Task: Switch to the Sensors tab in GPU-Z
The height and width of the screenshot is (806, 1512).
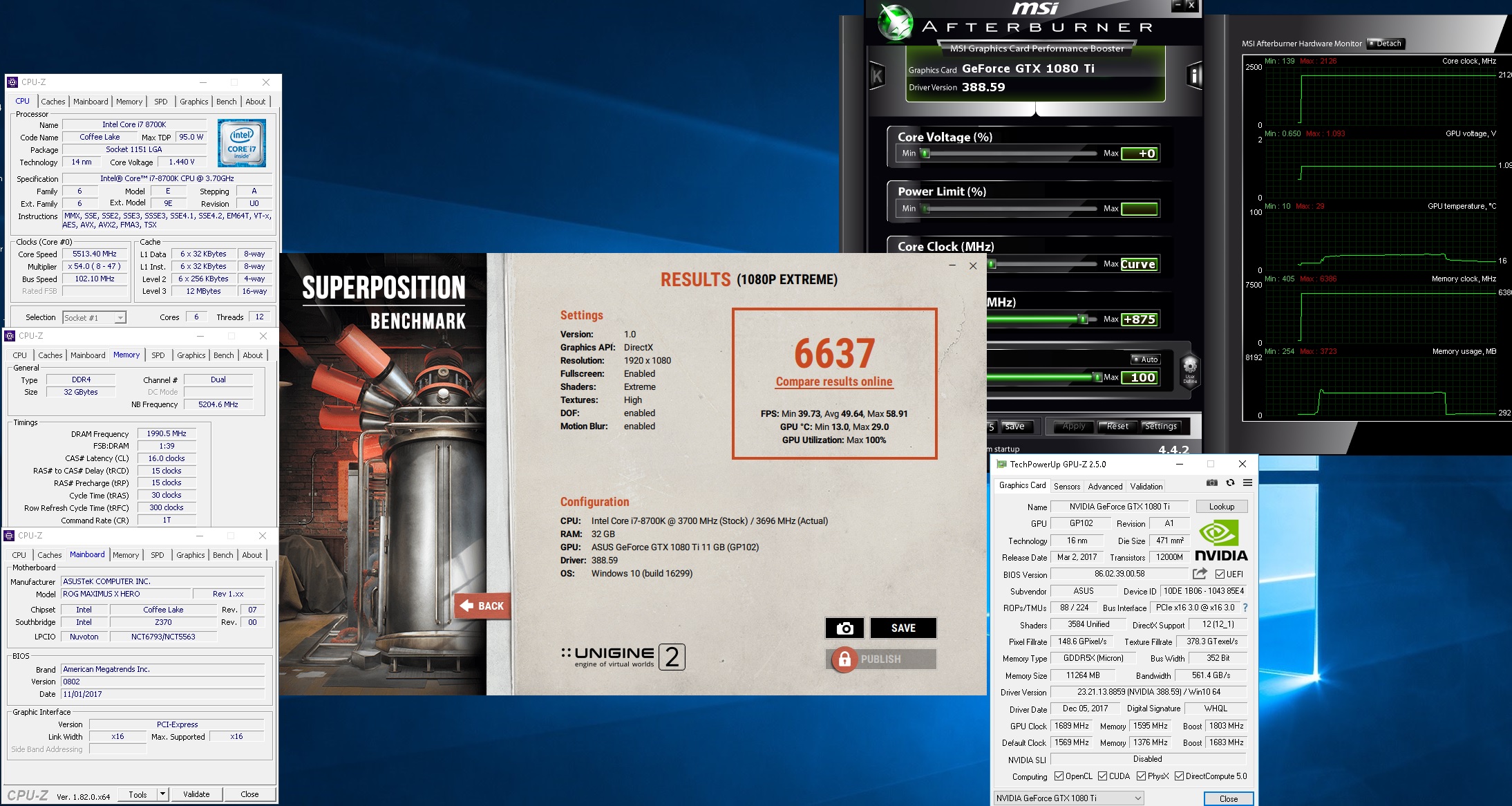Action: [1067, 487]
